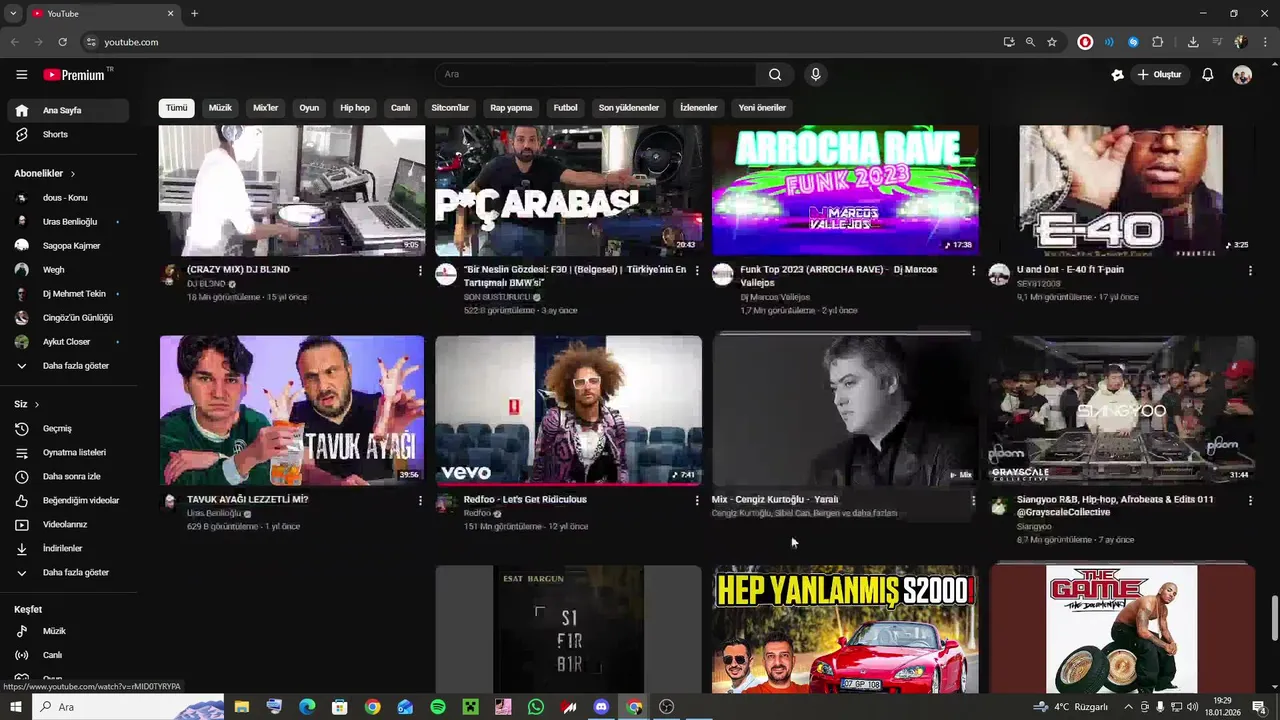Open İndirilenler downloads
The width and height of the screenshot is (1280, 720).
[x=68, y=548]
